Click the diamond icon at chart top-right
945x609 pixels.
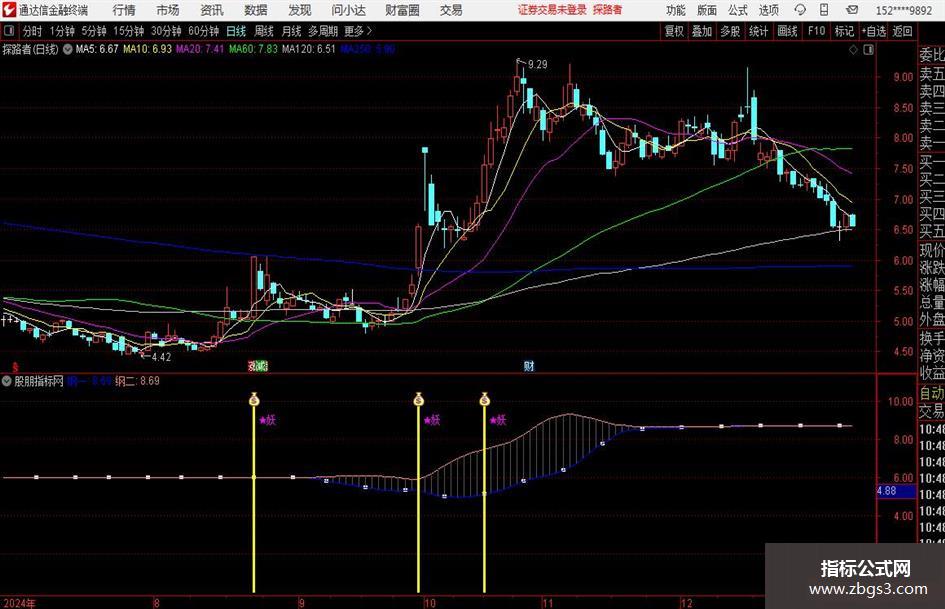[853, 50]
